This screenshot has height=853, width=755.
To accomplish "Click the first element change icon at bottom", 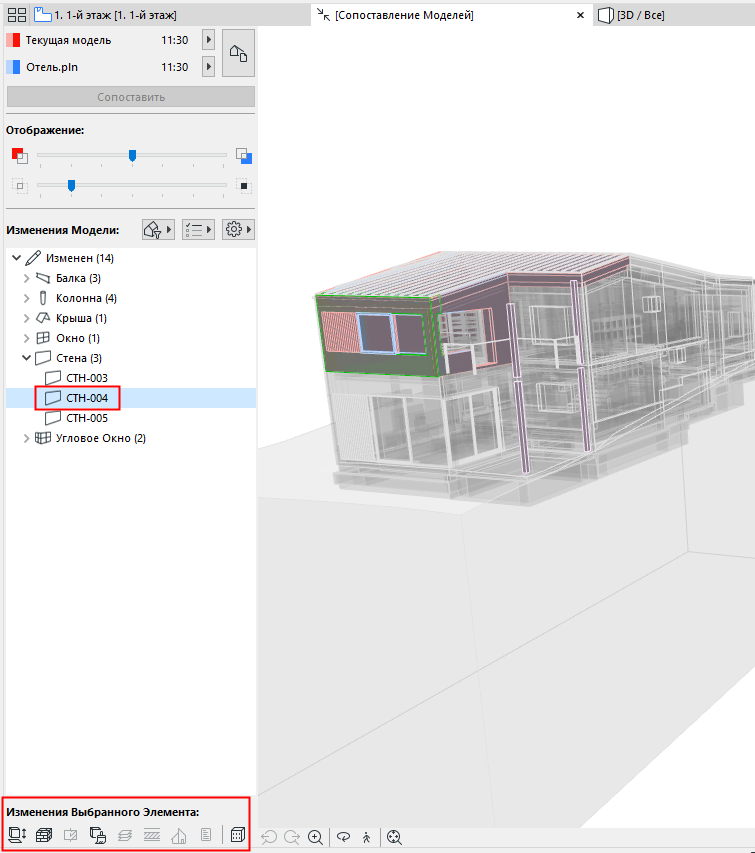I will 17,835.
